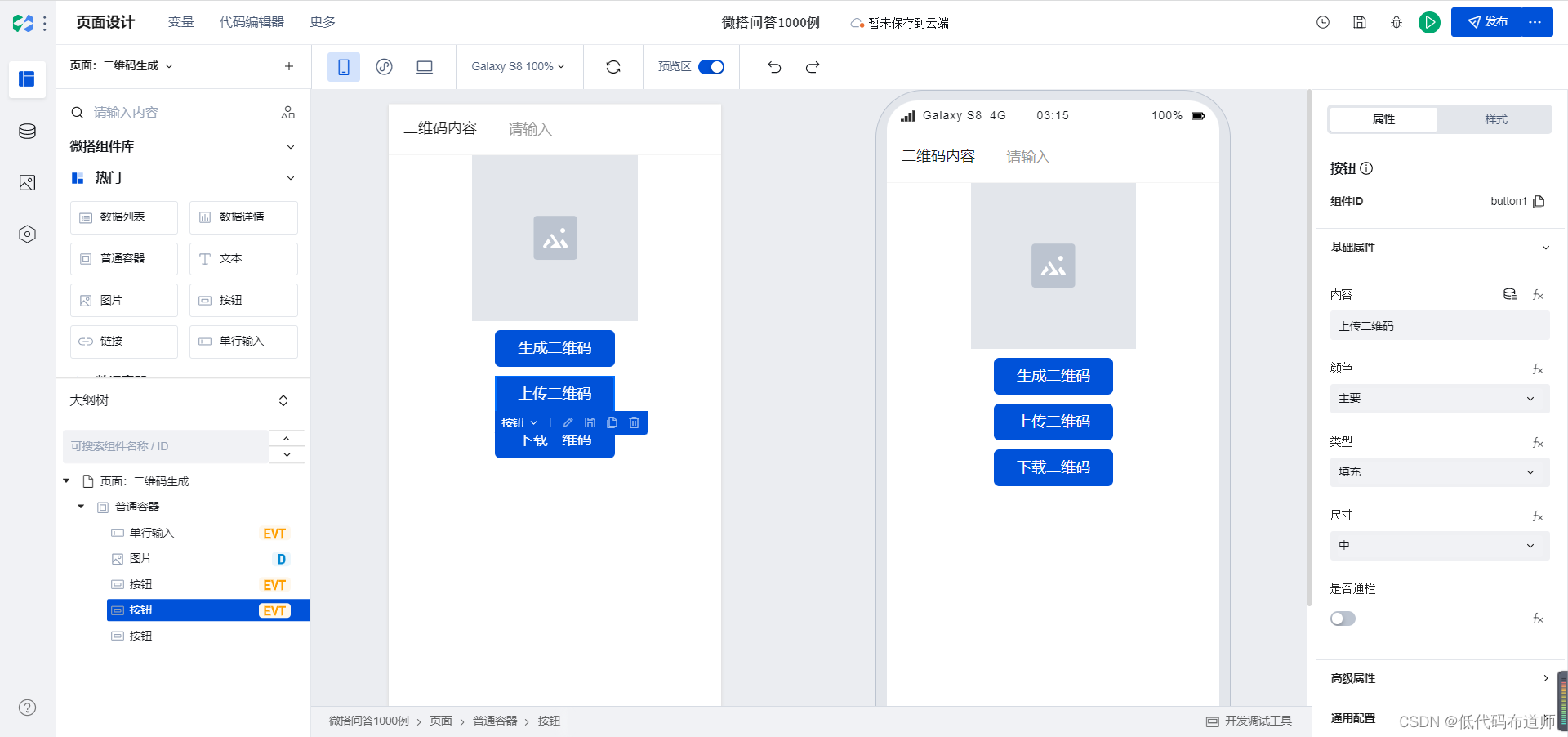Pick the 数据列表 component
The width and height of the screenshot is (1568, 737).
(x=124, y=217)
